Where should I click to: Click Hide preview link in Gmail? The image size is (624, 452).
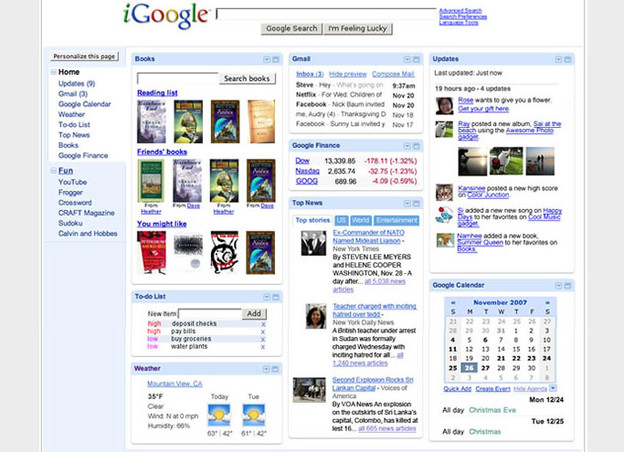click(347, 74)
